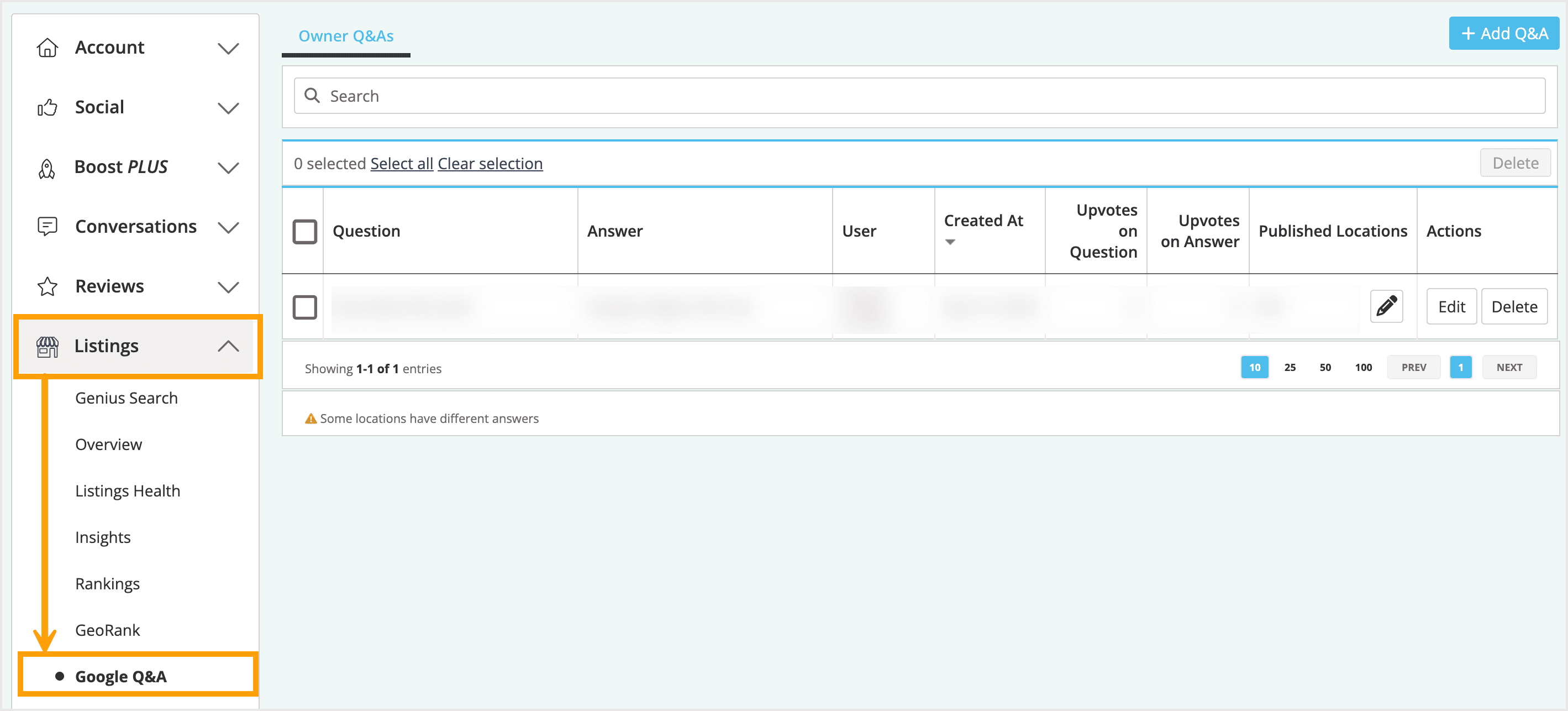Expand the Reviews section
The image size is (1568, 711).
click(x=229, y=286)
